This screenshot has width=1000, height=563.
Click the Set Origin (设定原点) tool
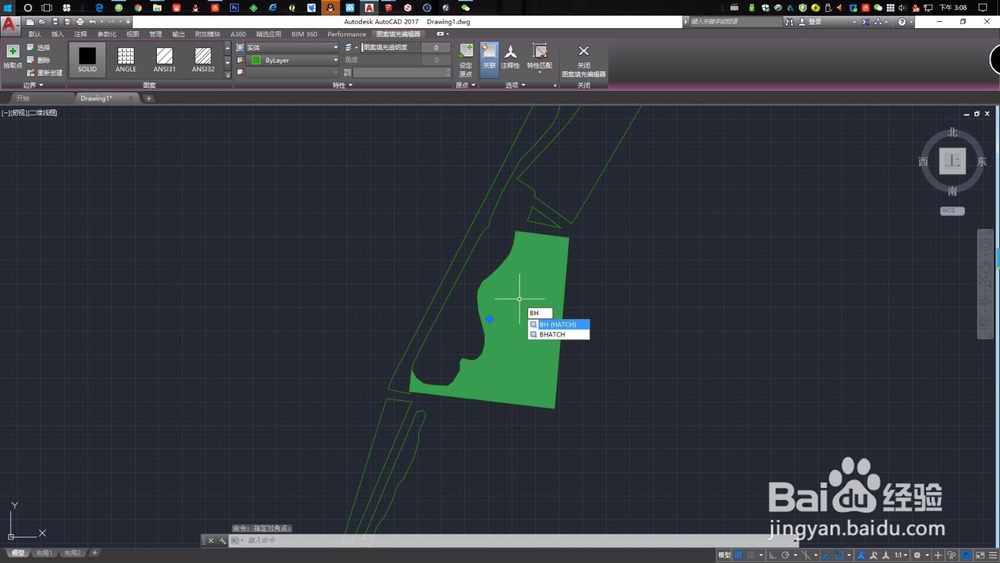pos(466,60)
